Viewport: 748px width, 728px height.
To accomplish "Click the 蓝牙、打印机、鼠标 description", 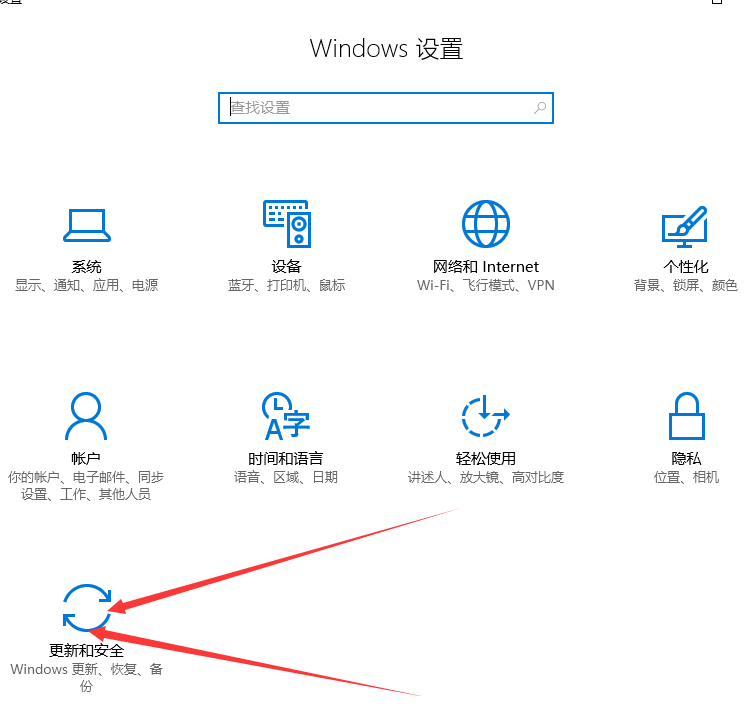I will [286, 285].
